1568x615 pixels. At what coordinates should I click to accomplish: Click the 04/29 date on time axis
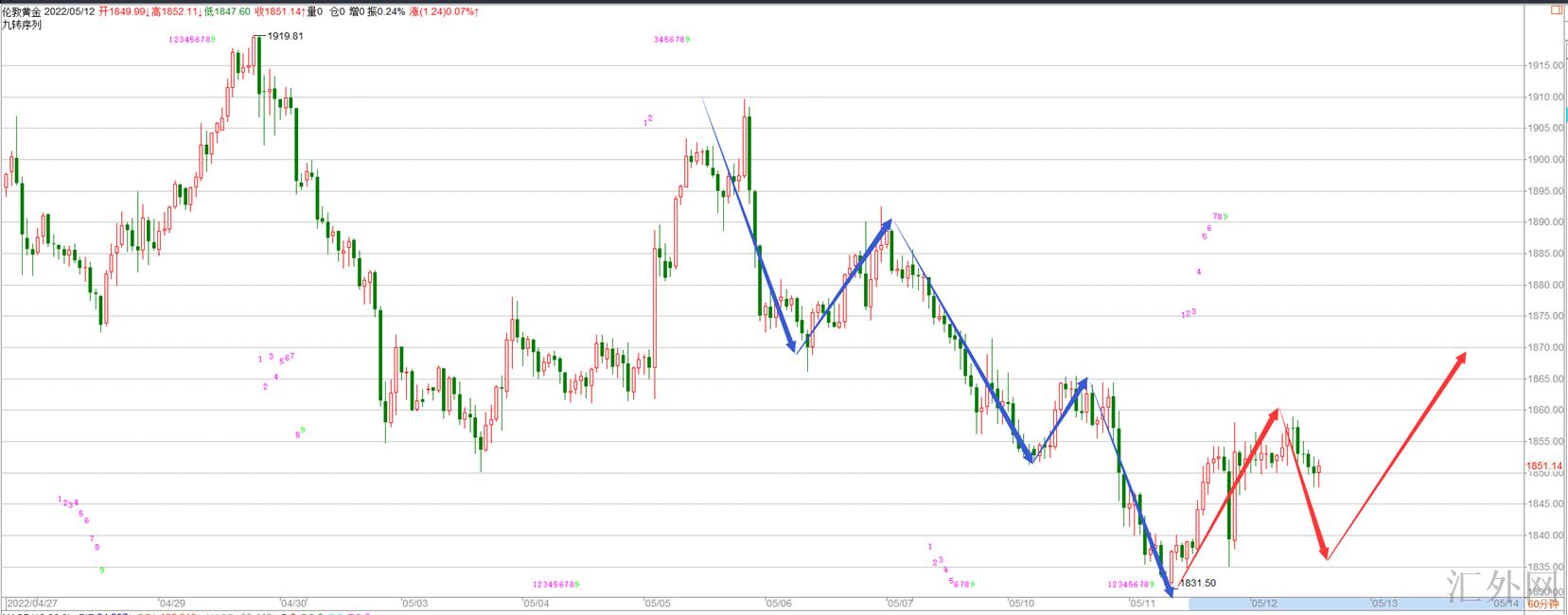172,603
